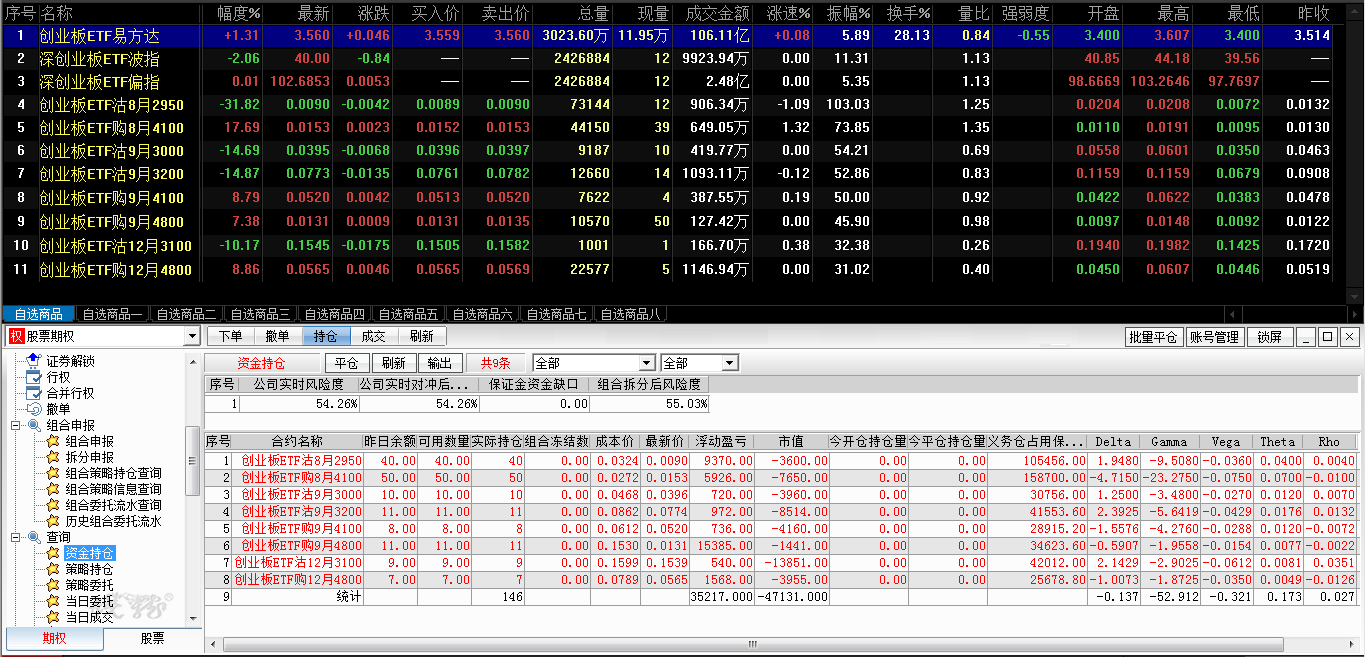Select quote row 创业板ETF购8月4100
The height and width of the screenshot is (657, 1365).
[668, 127]
